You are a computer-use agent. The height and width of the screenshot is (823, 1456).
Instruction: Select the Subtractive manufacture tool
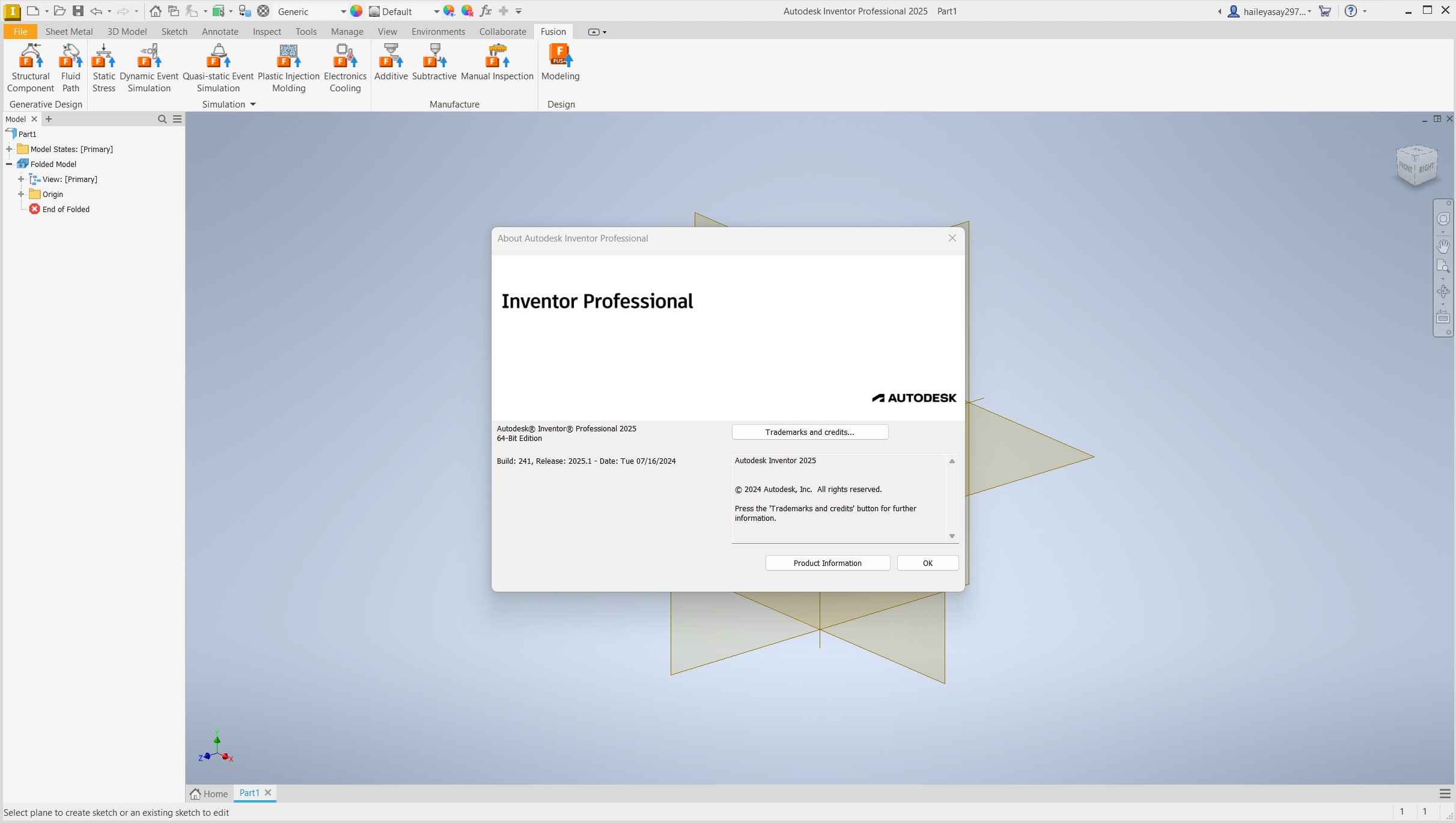(x=434, y=62)
